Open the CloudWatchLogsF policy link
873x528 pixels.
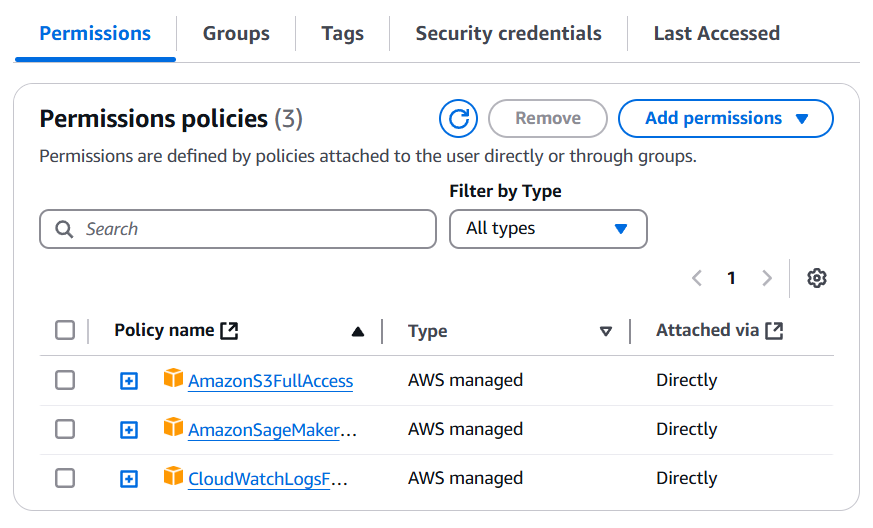259,479
